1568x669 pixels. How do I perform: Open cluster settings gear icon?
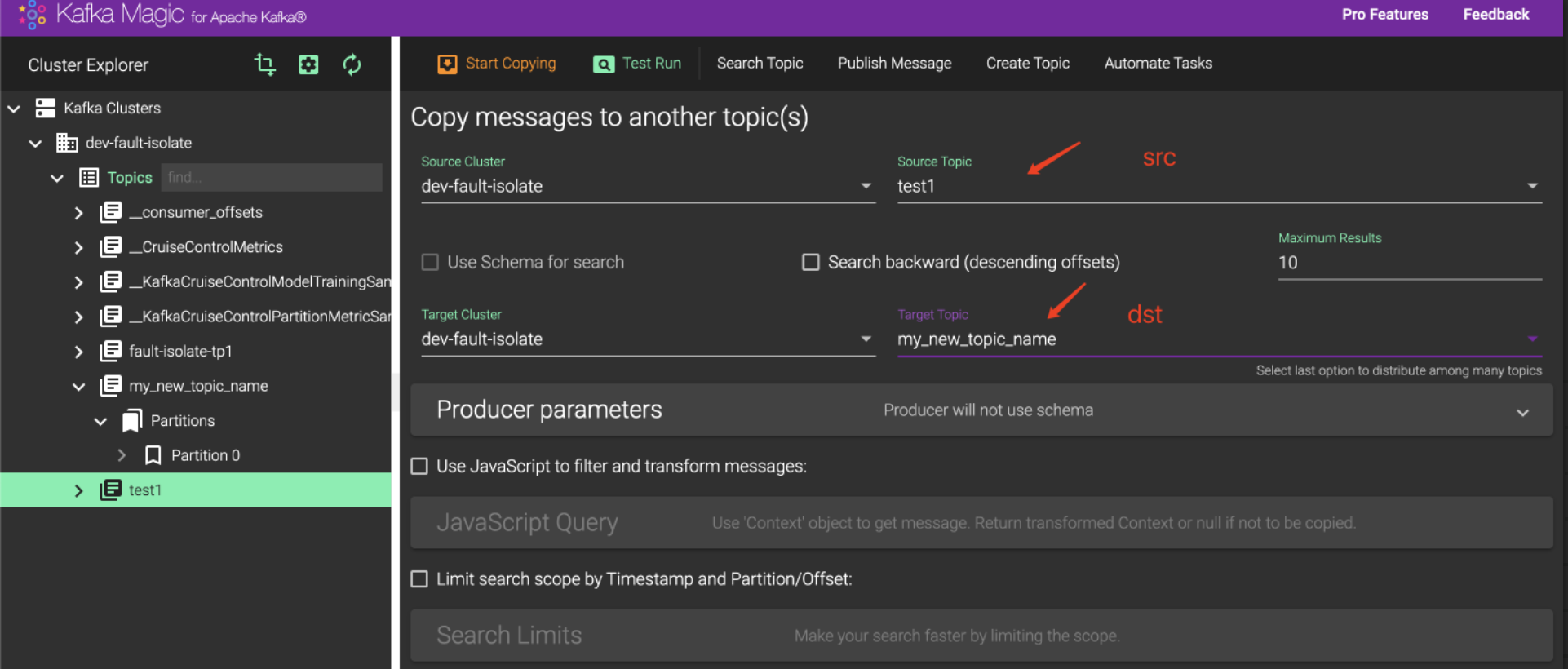tap(308, 64)
